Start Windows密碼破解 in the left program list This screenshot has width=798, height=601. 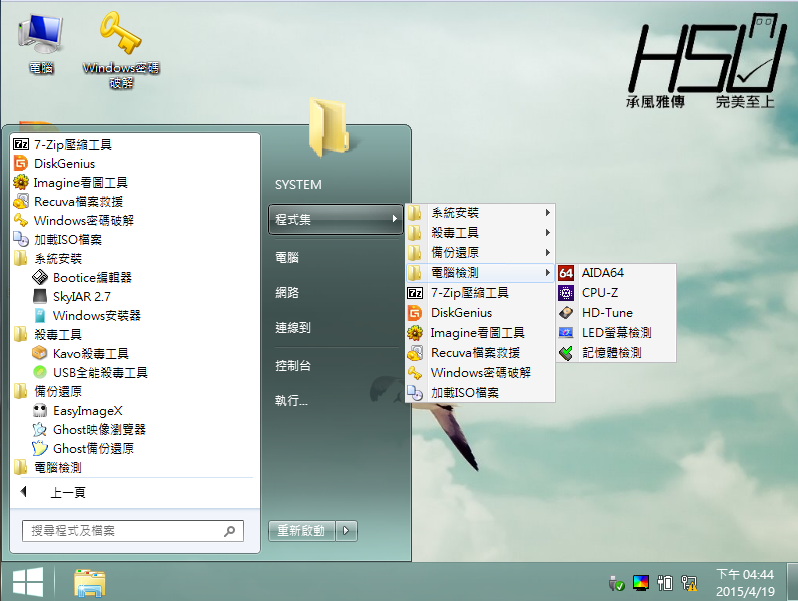pos(135,220)
